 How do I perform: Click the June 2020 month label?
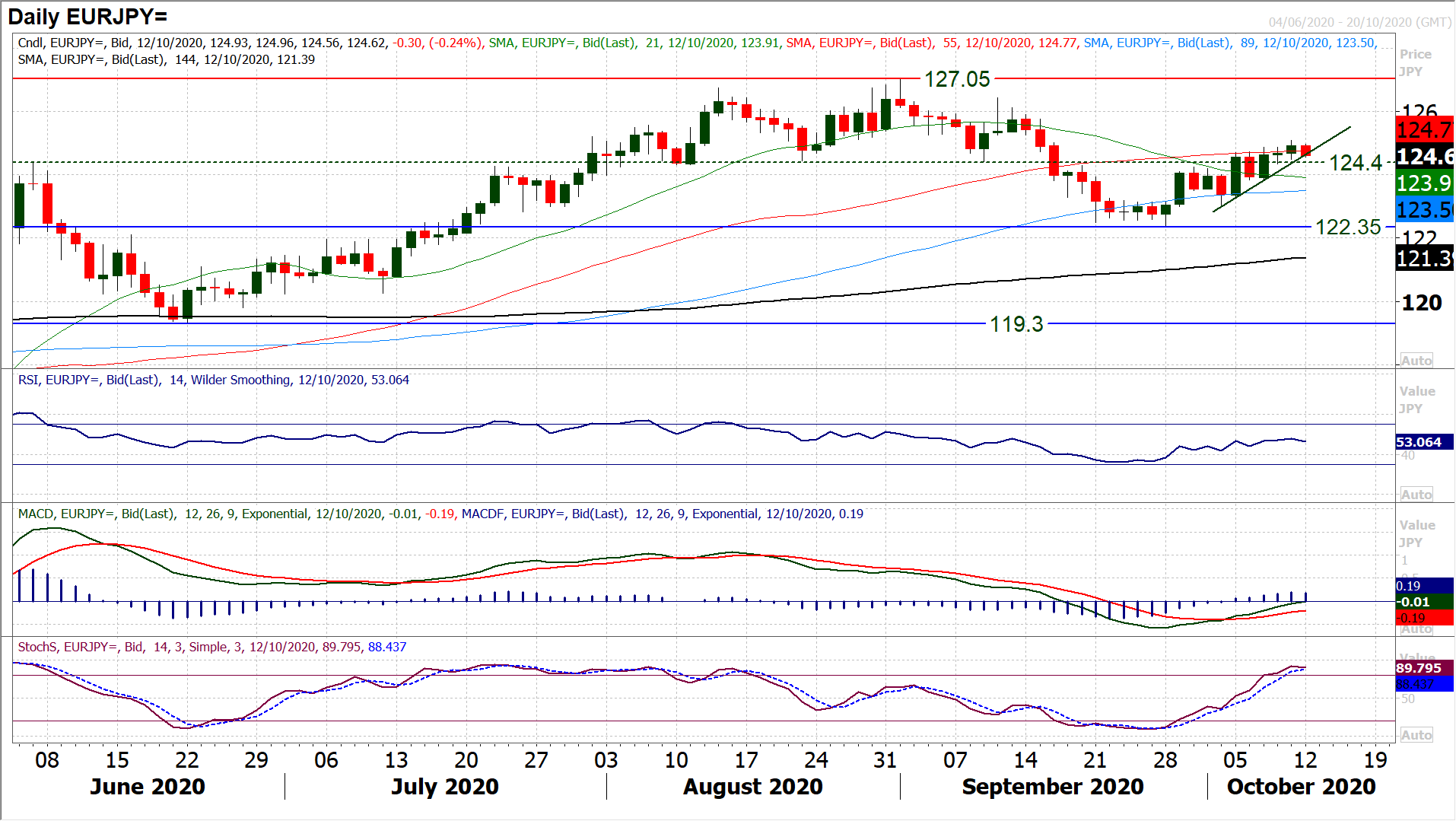click(x=148, y=786)
